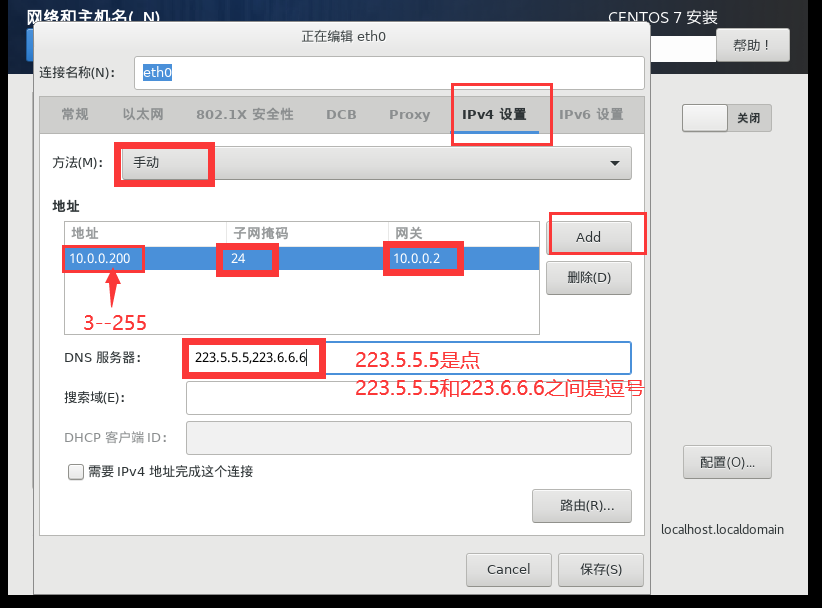Go to the DCB tab
Screen dimensions: 822x608
(x=341, y=114)
